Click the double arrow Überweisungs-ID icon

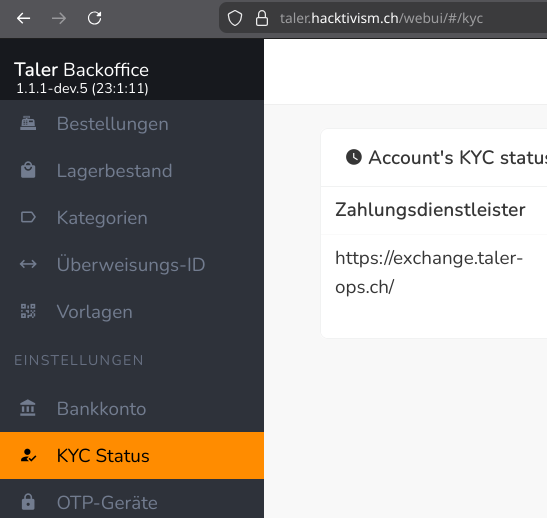(x=28, y=264)
